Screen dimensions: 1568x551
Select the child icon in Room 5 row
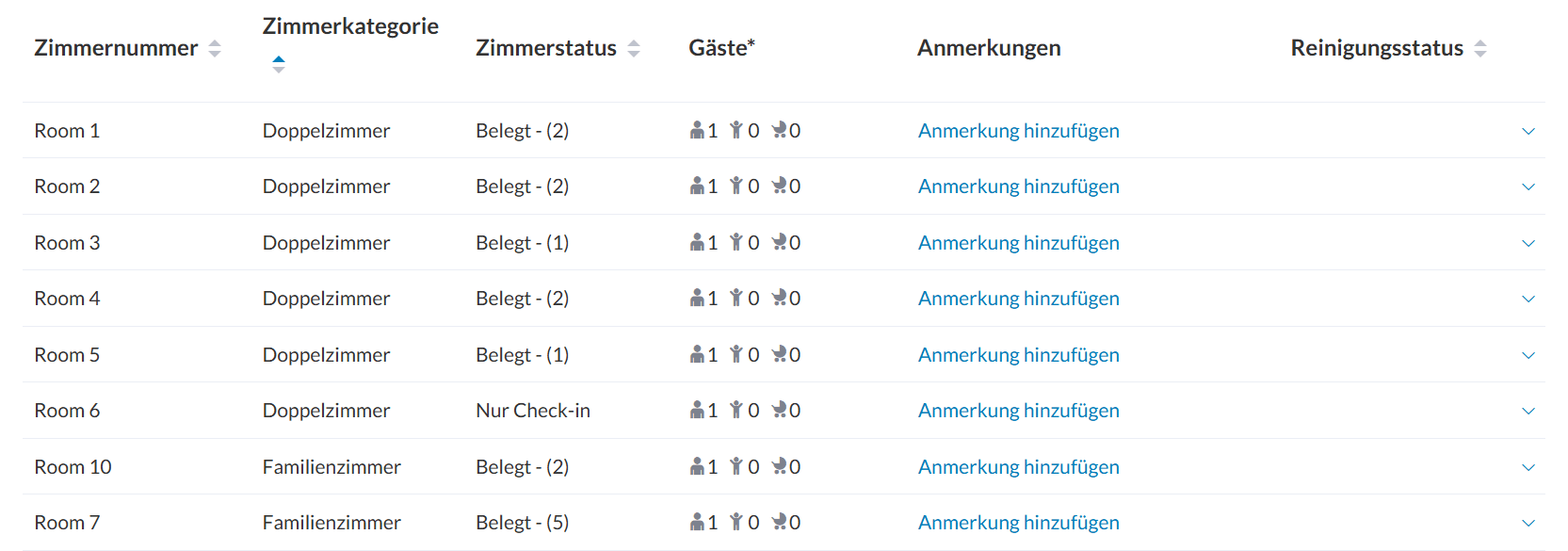[738, 354]
